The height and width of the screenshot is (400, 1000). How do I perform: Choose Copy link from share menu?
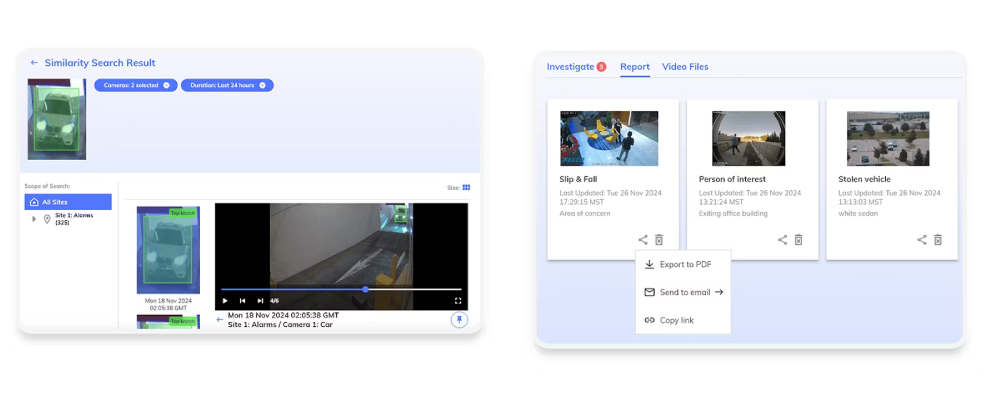(676, 320)
